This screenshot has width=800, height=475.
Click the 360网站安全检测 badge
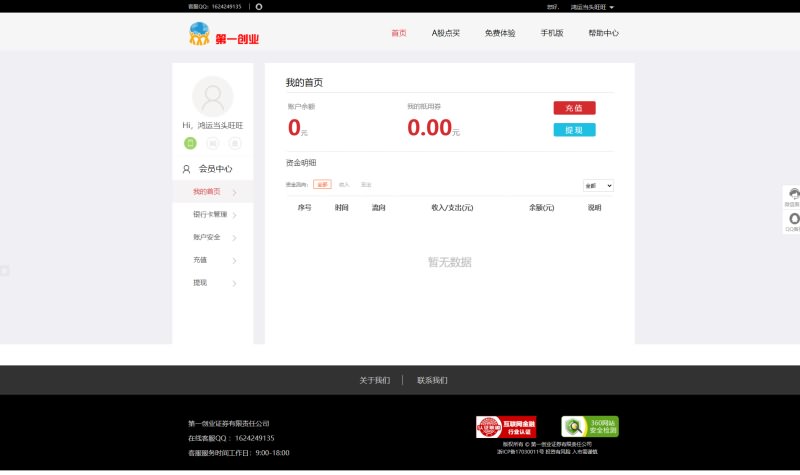point(590,427)
